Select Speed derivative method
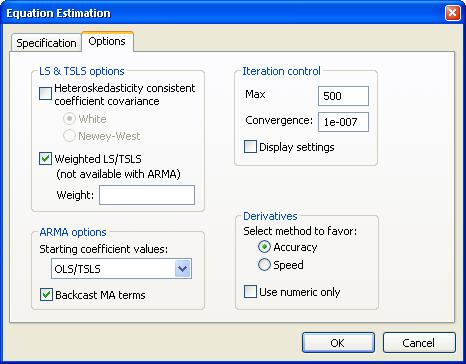 tap(264, 265)
